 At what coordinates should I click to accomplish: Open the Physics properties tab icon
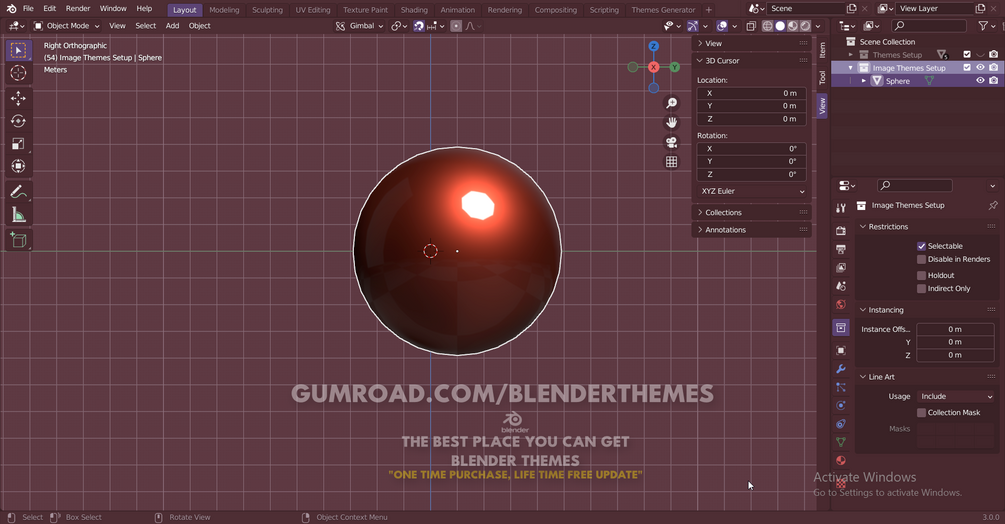(841, 405)
